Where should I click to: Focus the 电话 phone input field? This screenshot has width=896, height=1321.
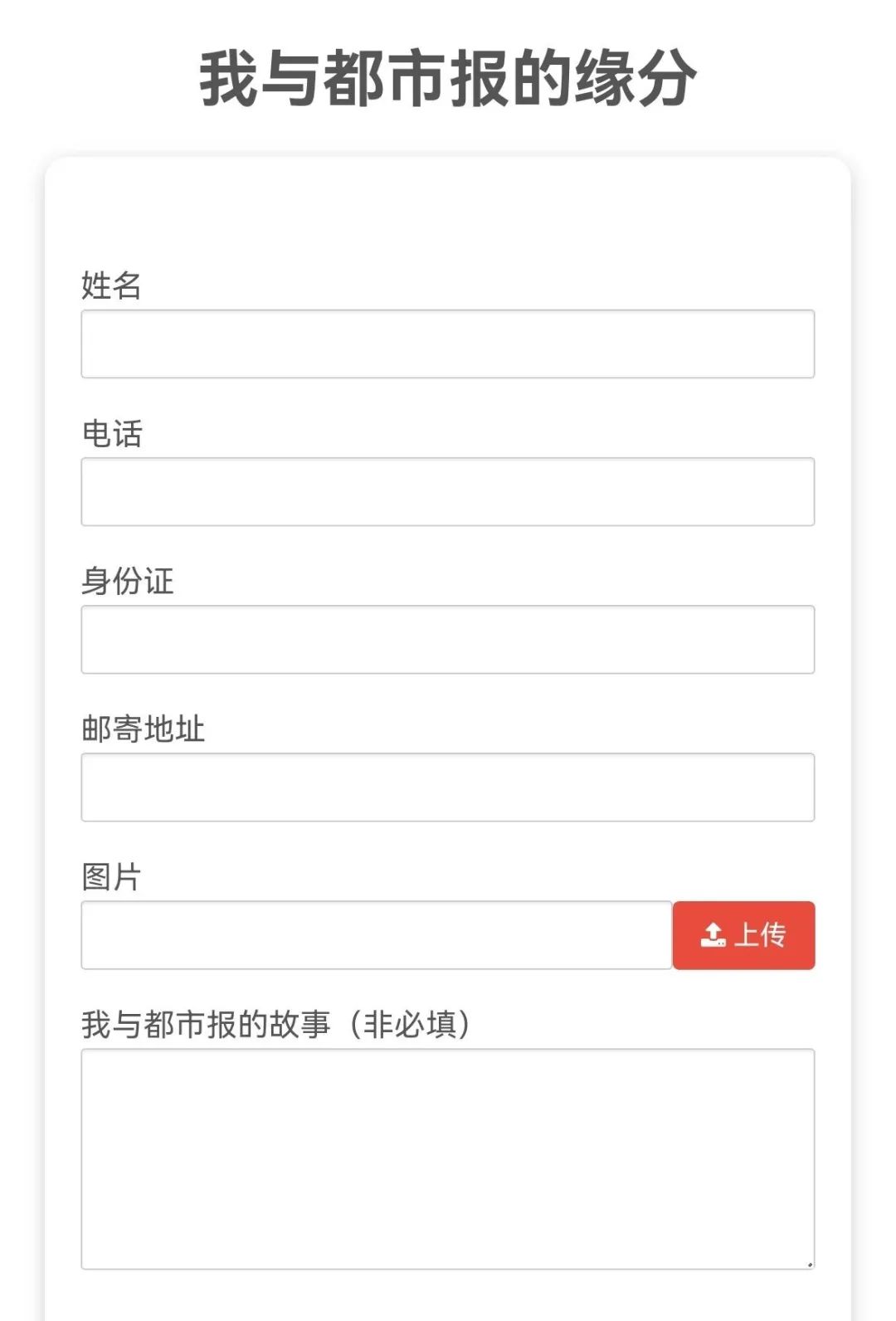pos(448,491)
